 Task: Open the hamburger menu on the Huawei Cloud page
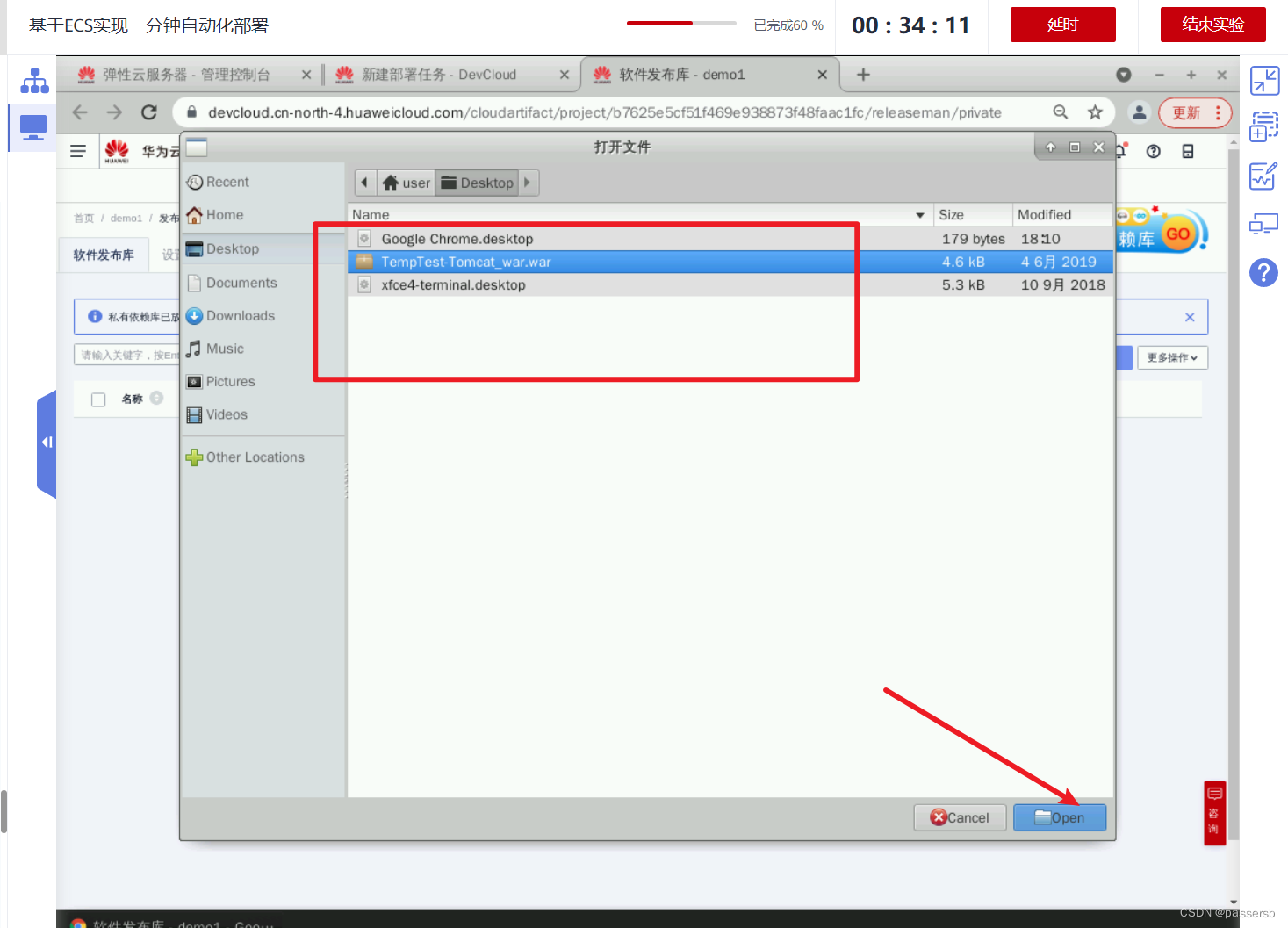pyautogui.click(x=78, y=151)
